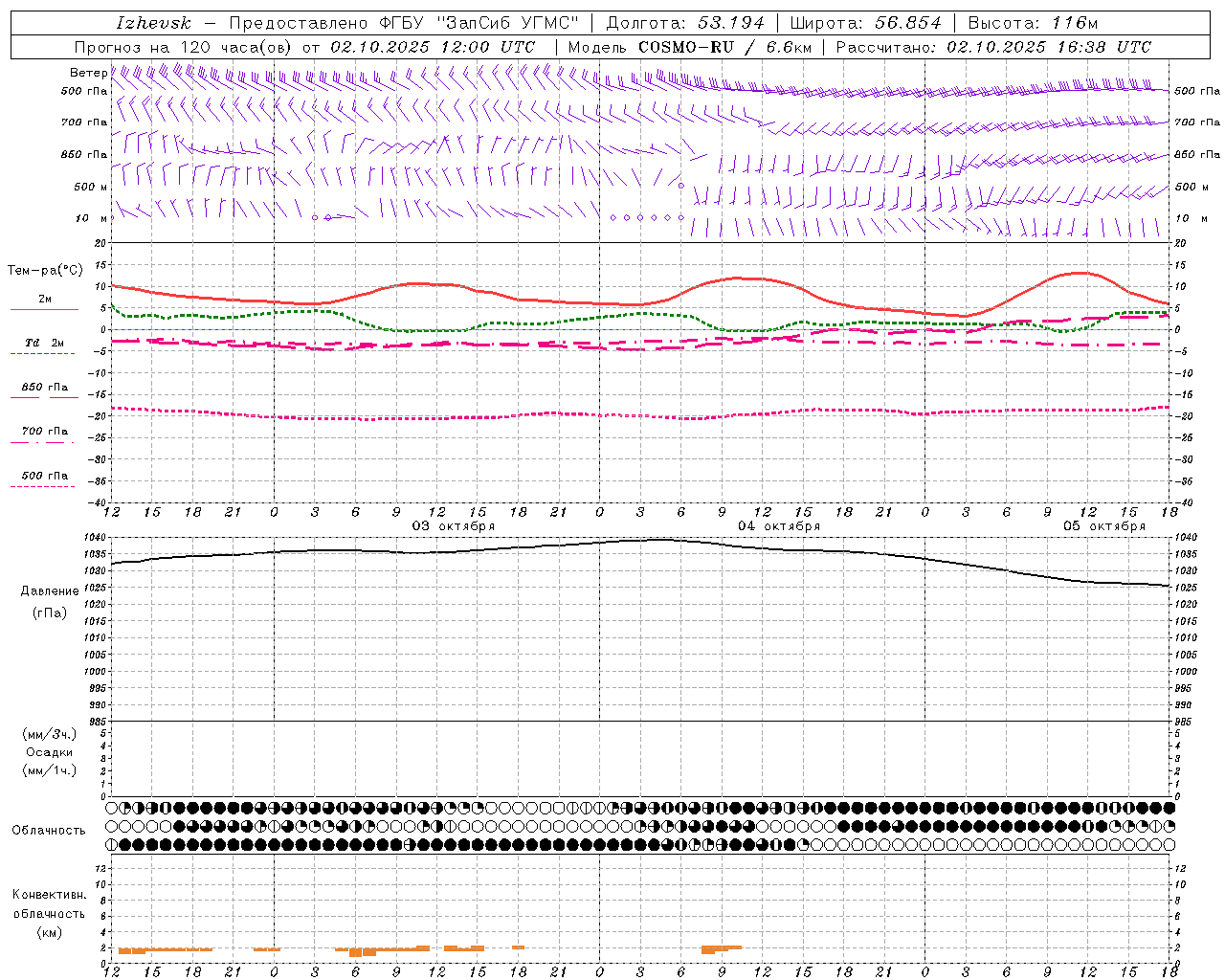
Task: Click the latitude value "Широта: 56.854"
Action: click(x=866, y=23)
